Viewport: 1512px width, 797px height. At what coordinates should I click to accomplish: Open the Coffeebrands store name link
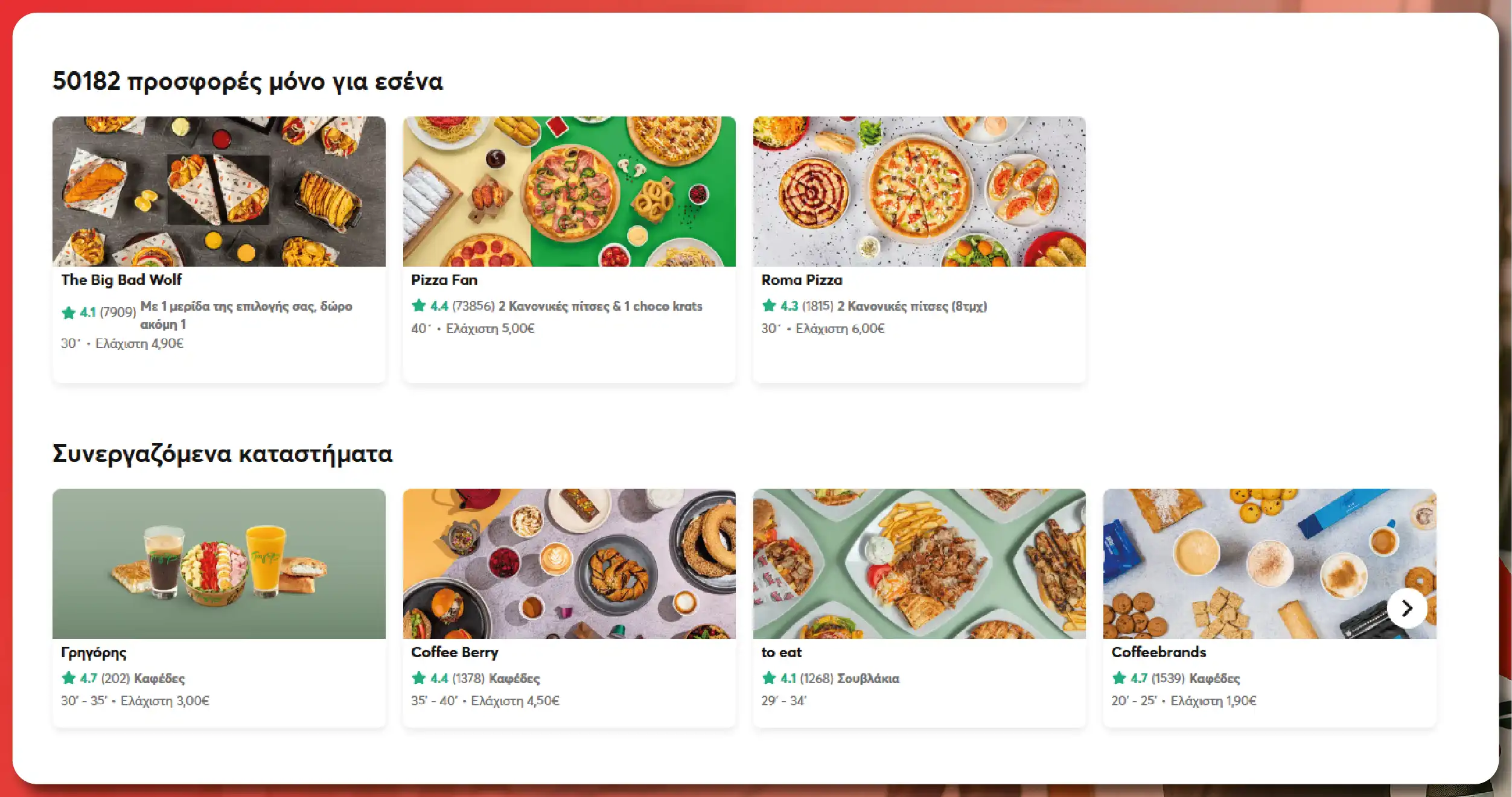[x=1158, y=652]
